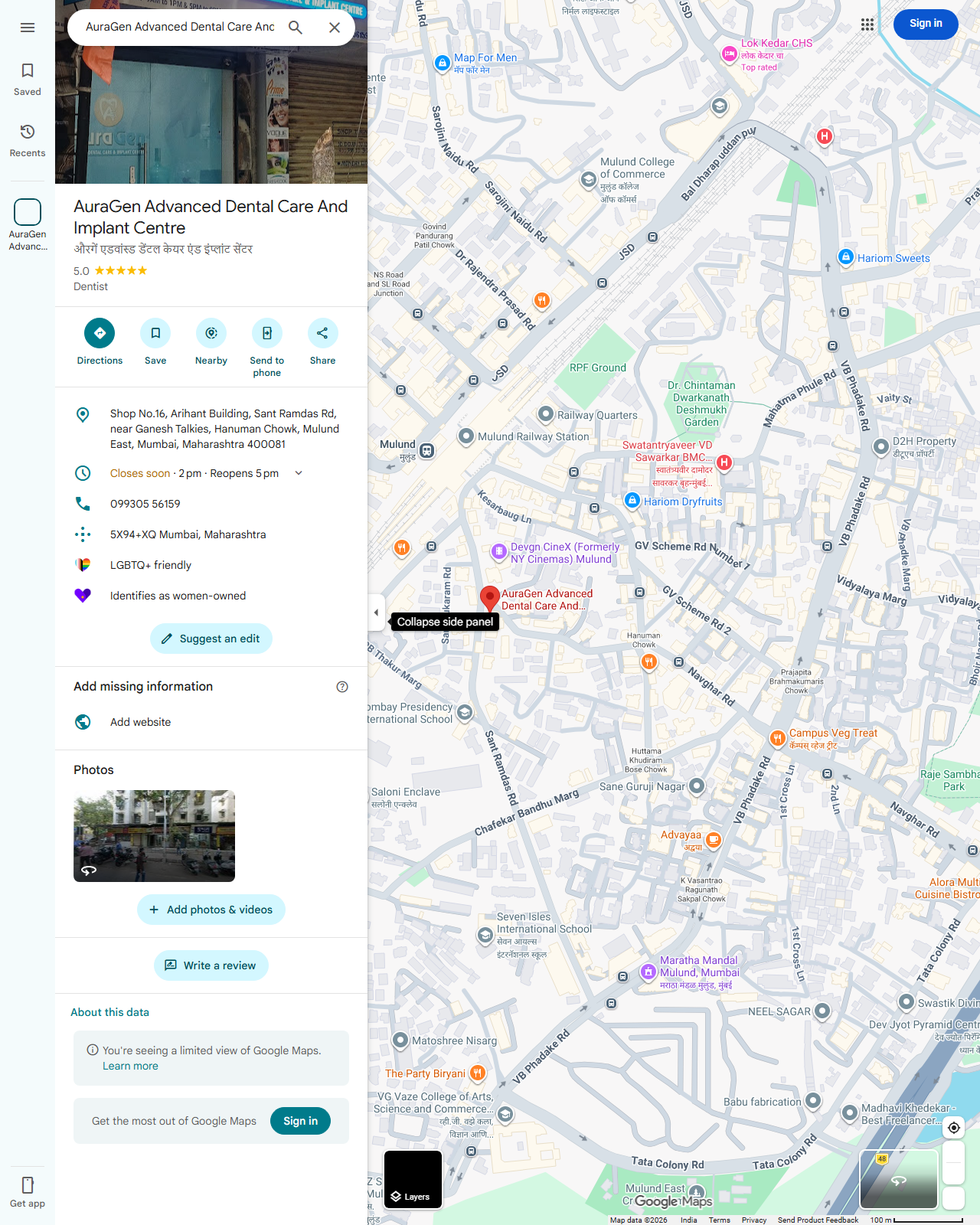Open the street view photo thumbnail
Image resolution: width=980 pixels, height=1225 pixels.
pyautogui.click(x=154, y=836)
